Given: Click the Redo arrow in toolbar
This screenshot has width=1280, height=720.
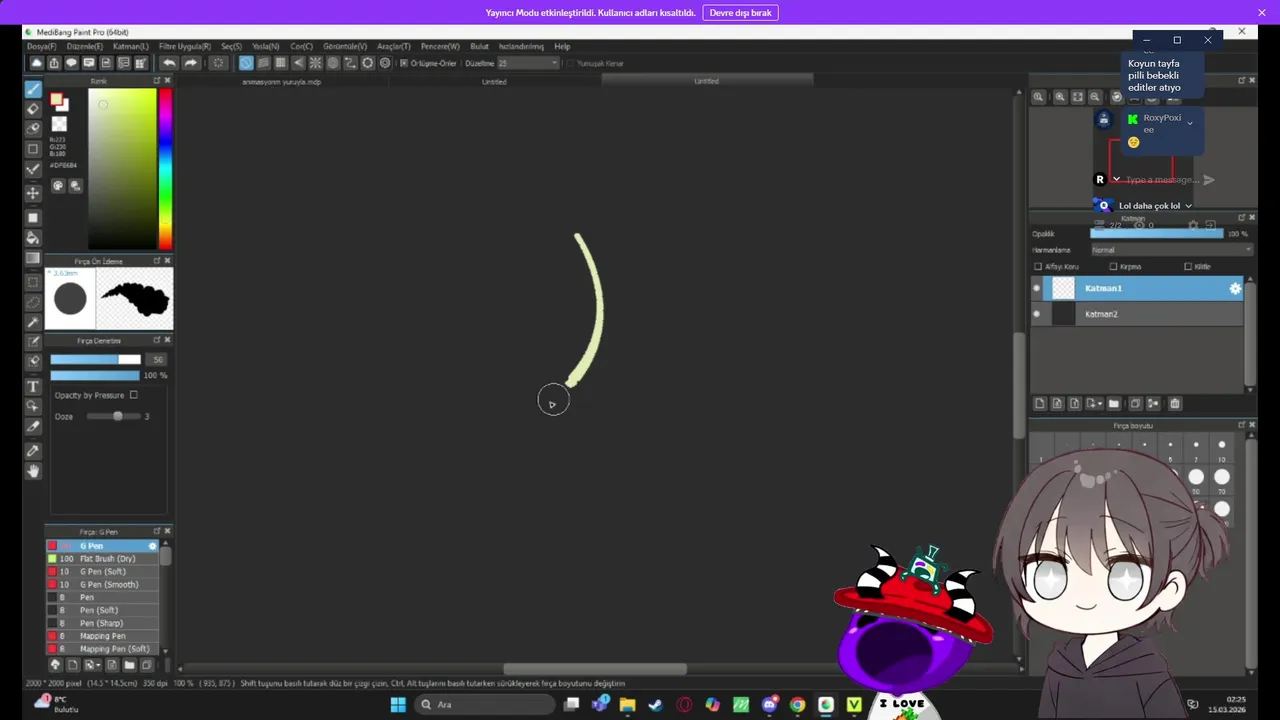Looking at the screenshot, I should pyautogui.click(x=190, y=63).
